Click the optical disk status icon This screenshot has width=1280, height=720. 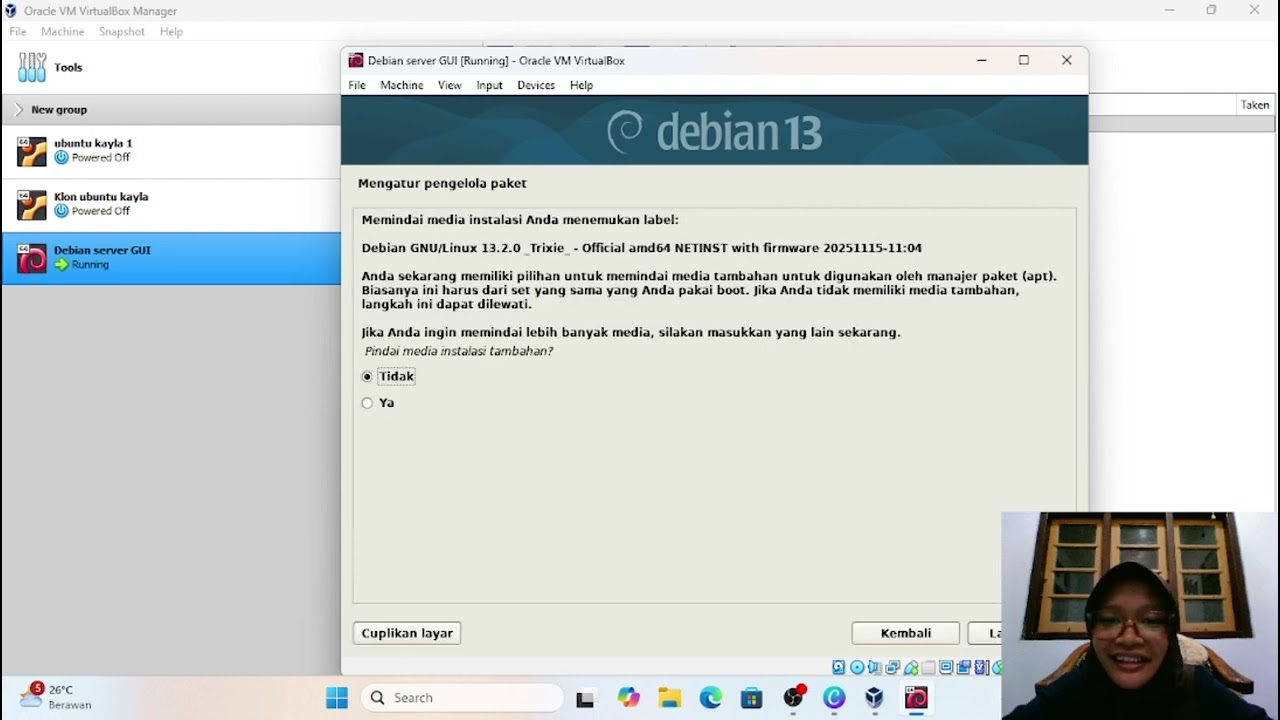coord(857,667)
